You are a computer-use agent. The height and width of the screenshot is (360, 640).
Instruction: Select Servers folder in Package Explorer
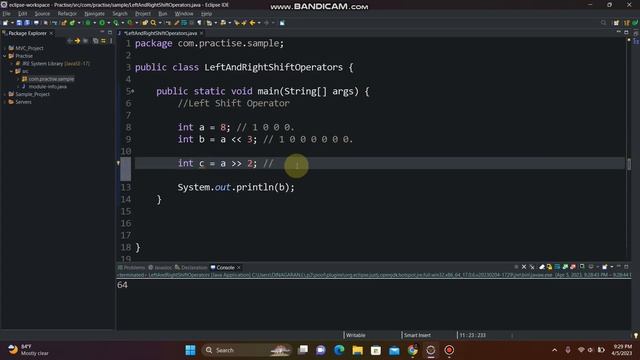23,102
